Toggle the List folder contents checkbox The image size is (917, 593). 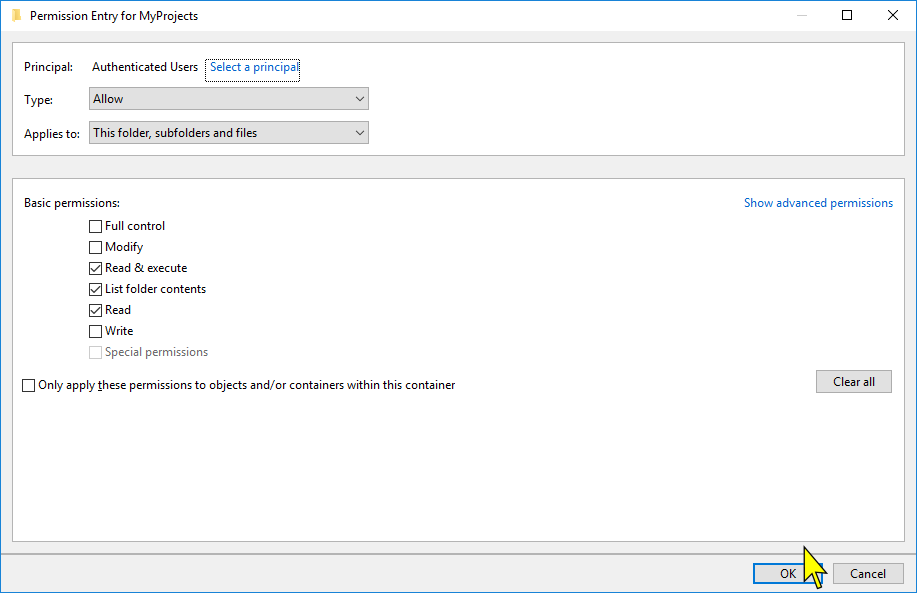[95, 289]
